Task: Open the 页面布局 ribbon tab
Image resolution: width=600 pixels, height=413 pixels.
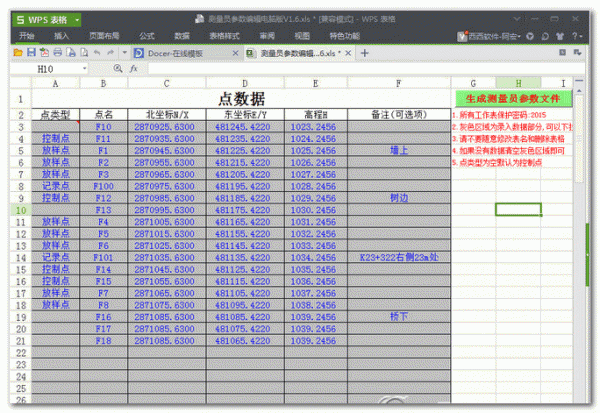Action: pos(104,36)
